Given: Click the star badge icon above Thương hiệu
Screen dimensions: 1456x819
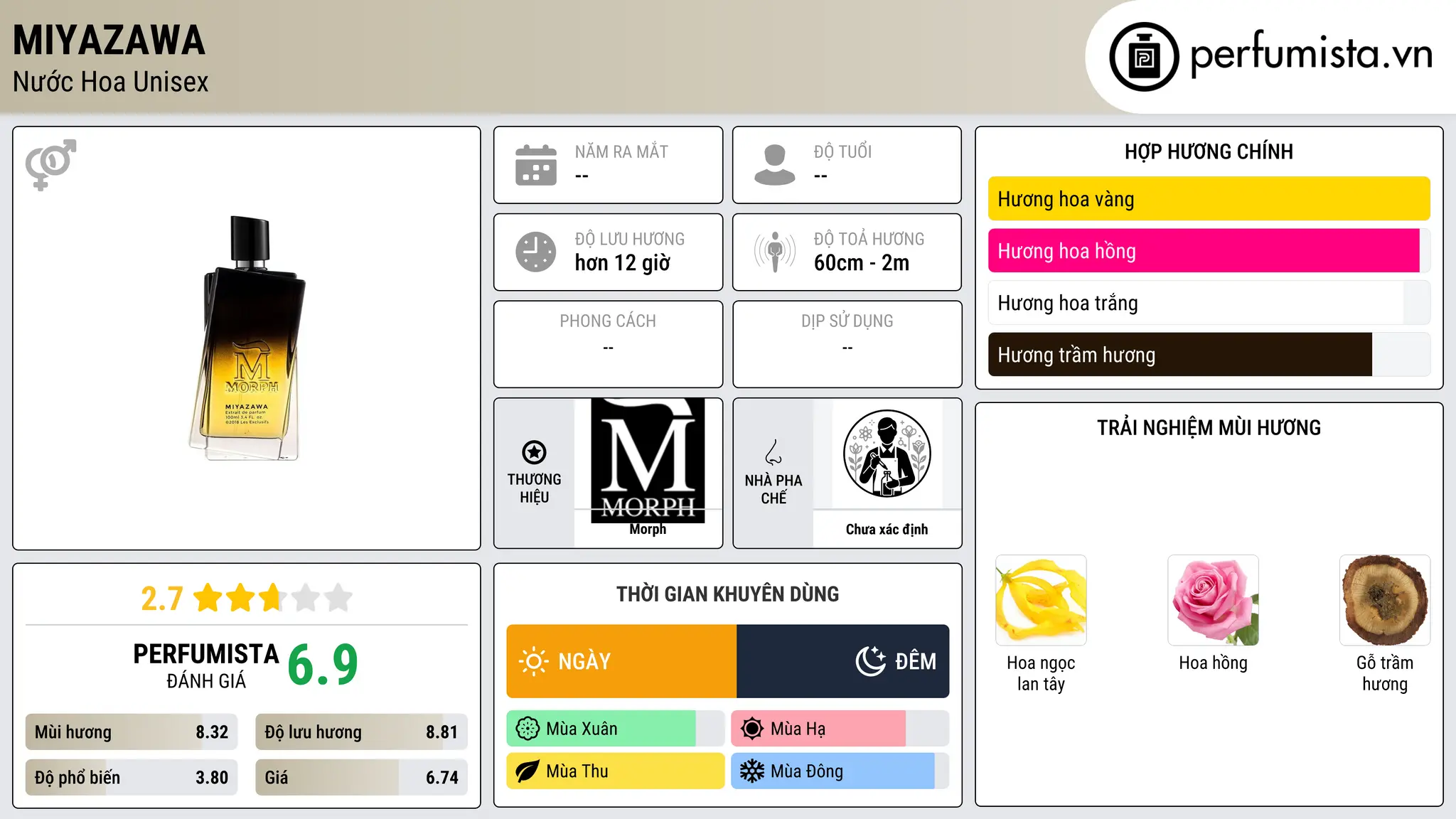Looking at the screenshot, I should coord(534,452).
